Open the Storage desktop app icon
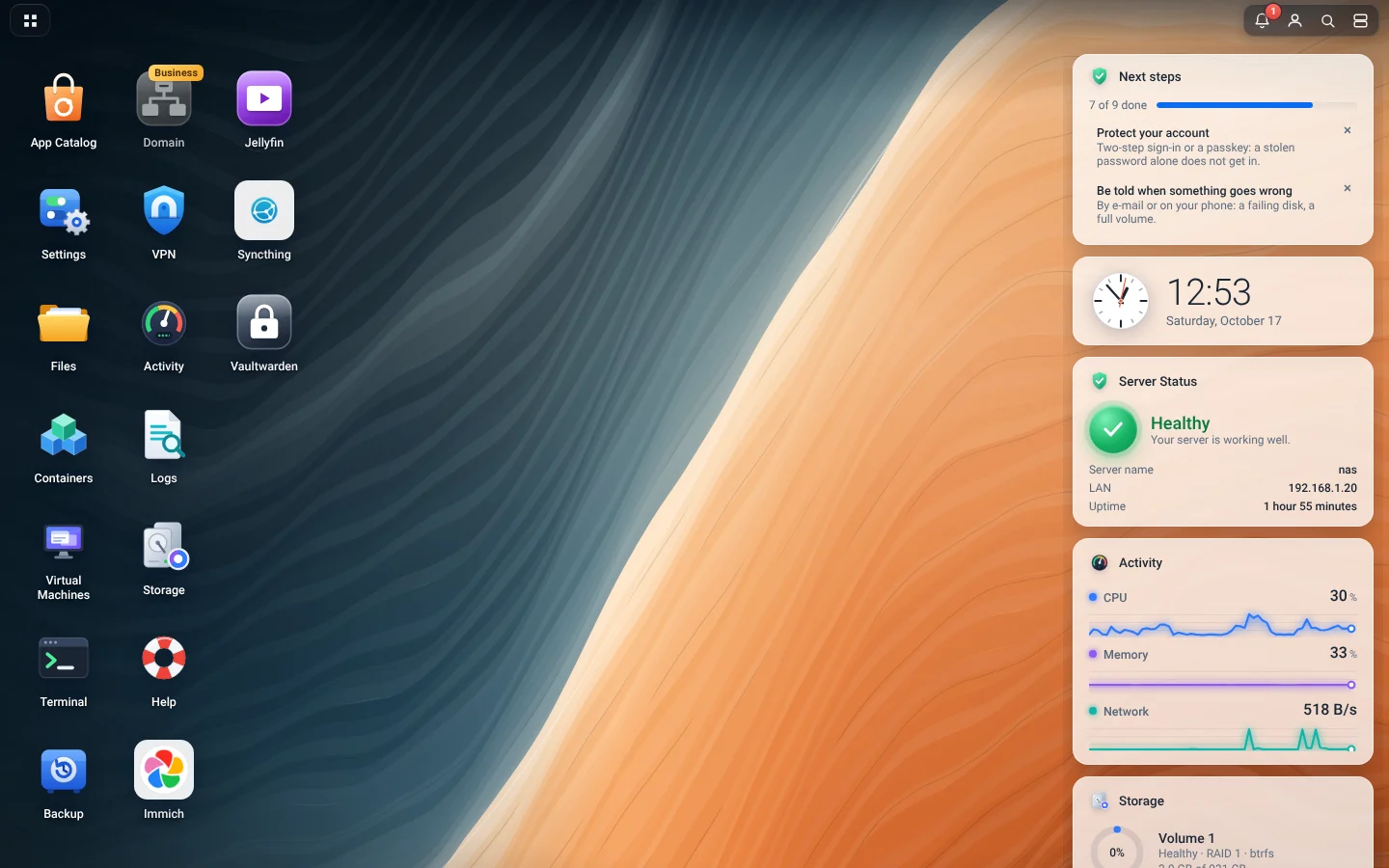 164,546
